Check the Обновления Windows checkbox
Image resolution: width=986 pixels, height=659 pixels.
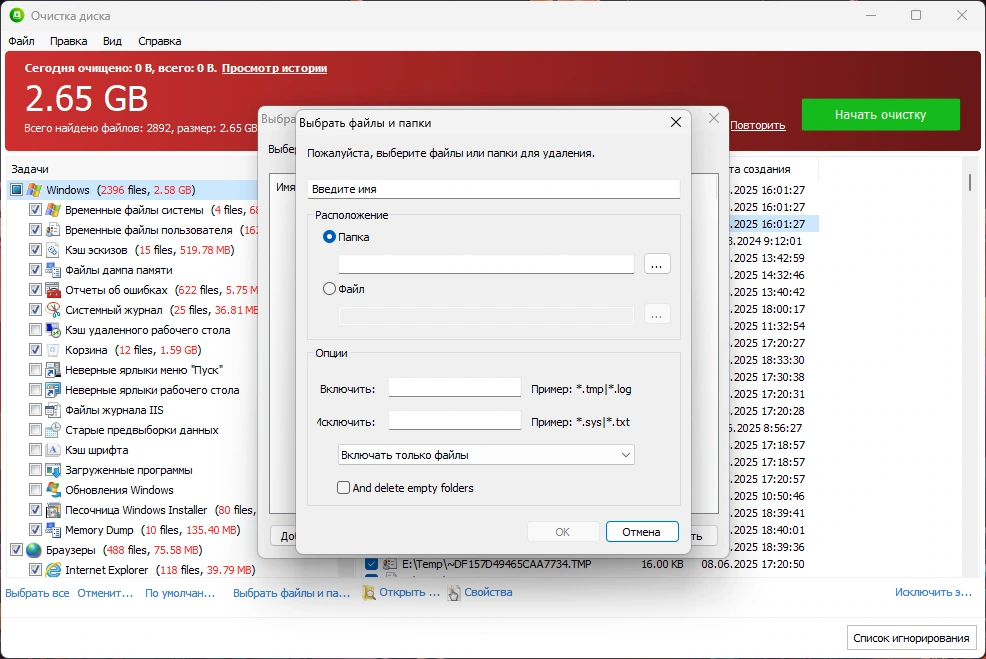point(35,490)
